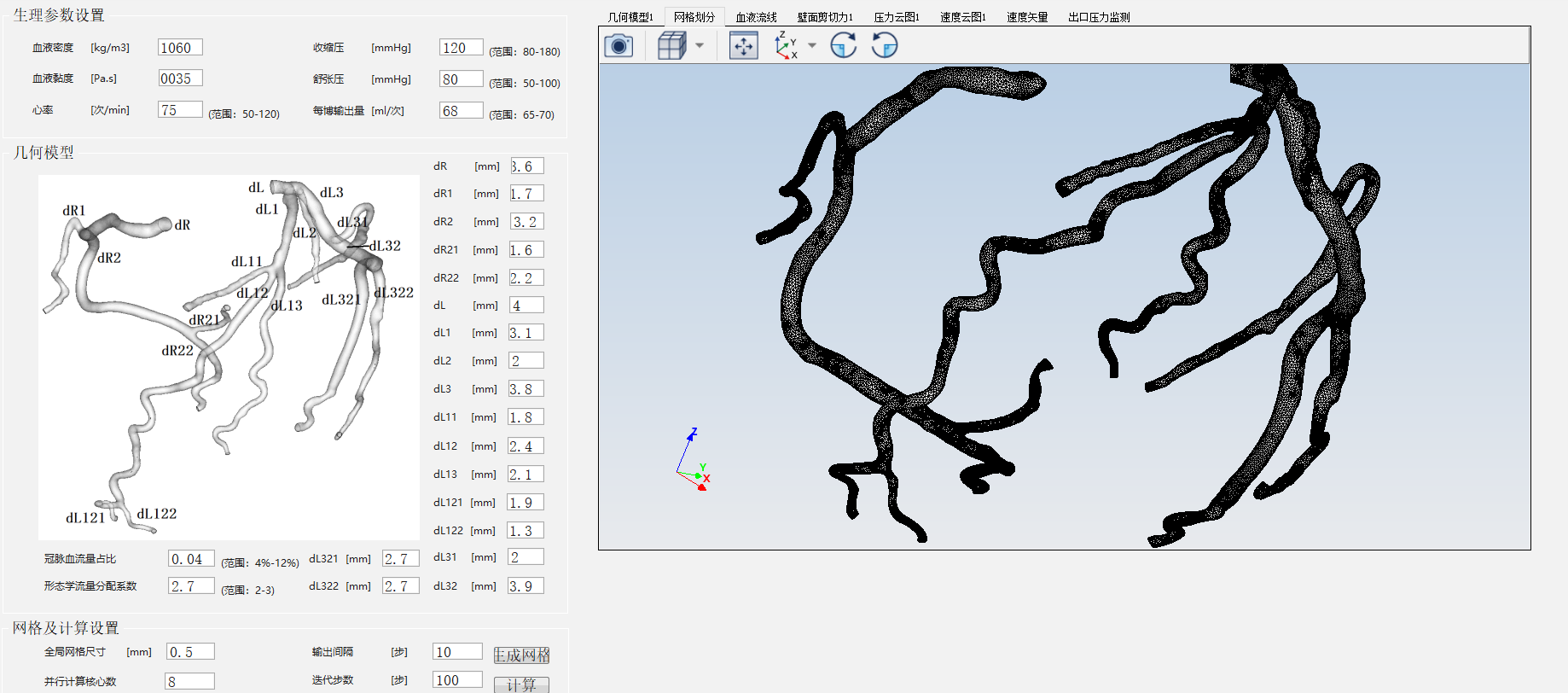Open the 血液流线 tab
The height and width of the screenshot is (693, 1568).
pyautogui.click(x=756, y=17)
